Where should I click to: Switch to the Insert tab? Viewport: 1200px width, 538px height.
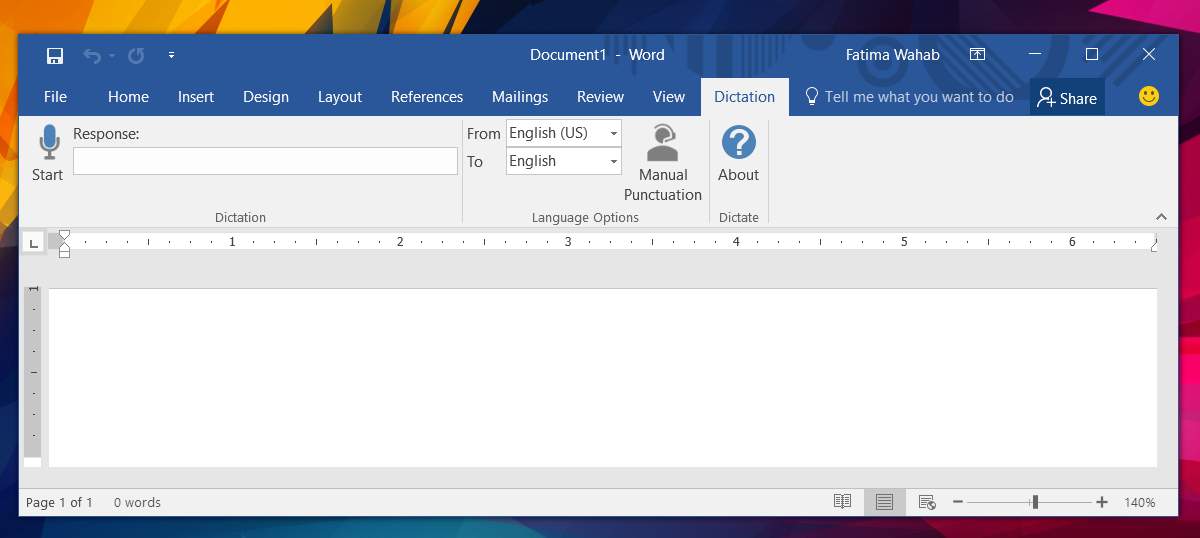click(196, 97)
